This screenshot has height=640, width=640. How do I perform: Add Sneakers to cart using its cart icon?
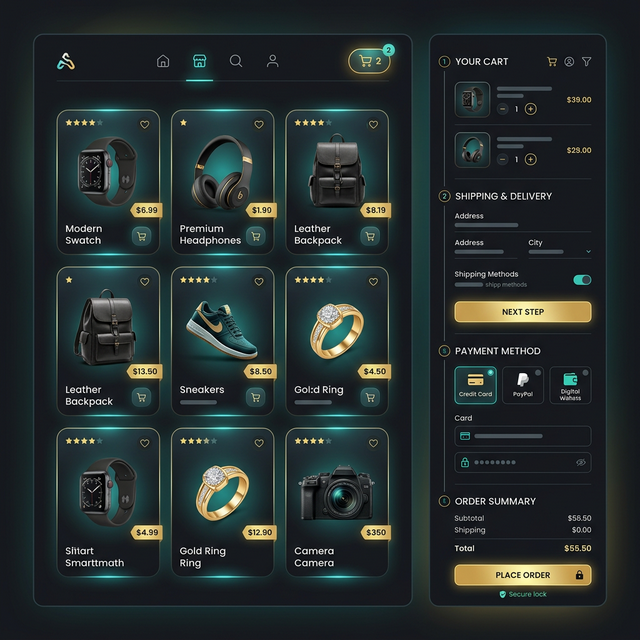255,397
